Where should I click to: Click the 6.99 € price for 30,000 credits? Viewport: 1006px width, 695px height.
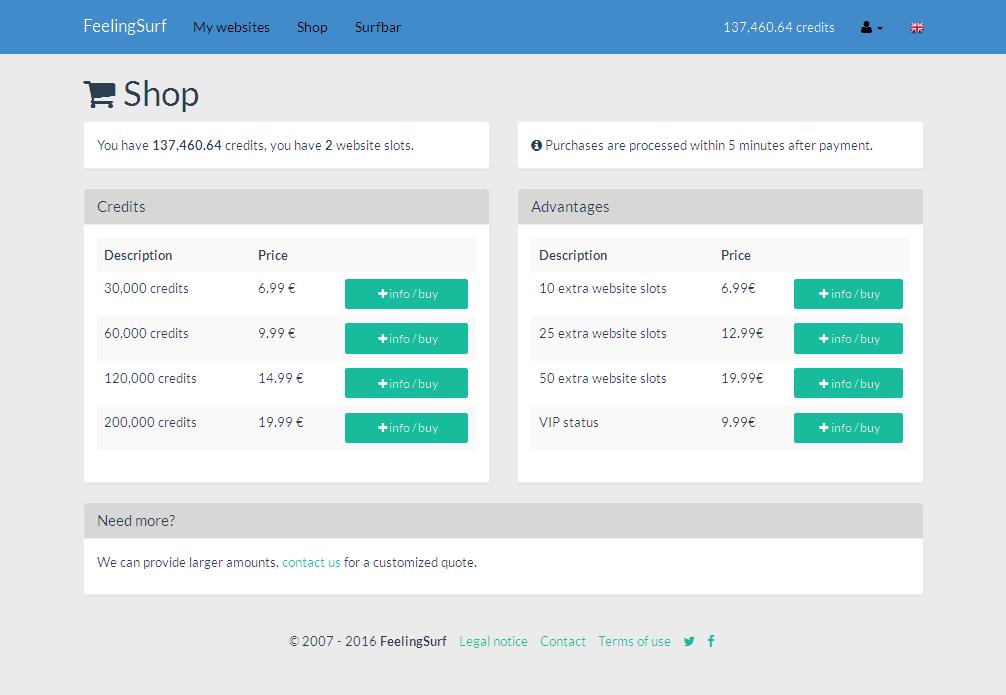[x=277, y=288]
